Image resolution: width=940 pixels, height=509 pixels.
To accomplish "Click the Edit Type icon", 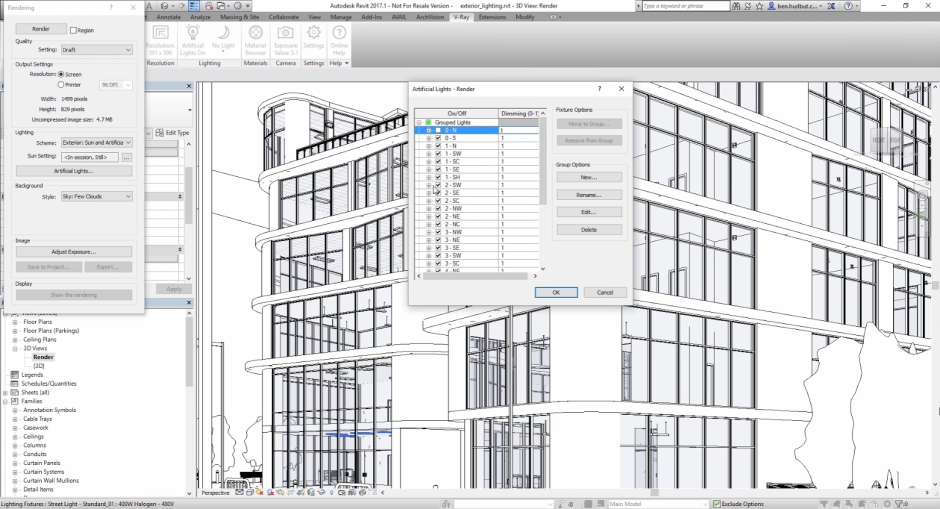I will coord(160,133).
